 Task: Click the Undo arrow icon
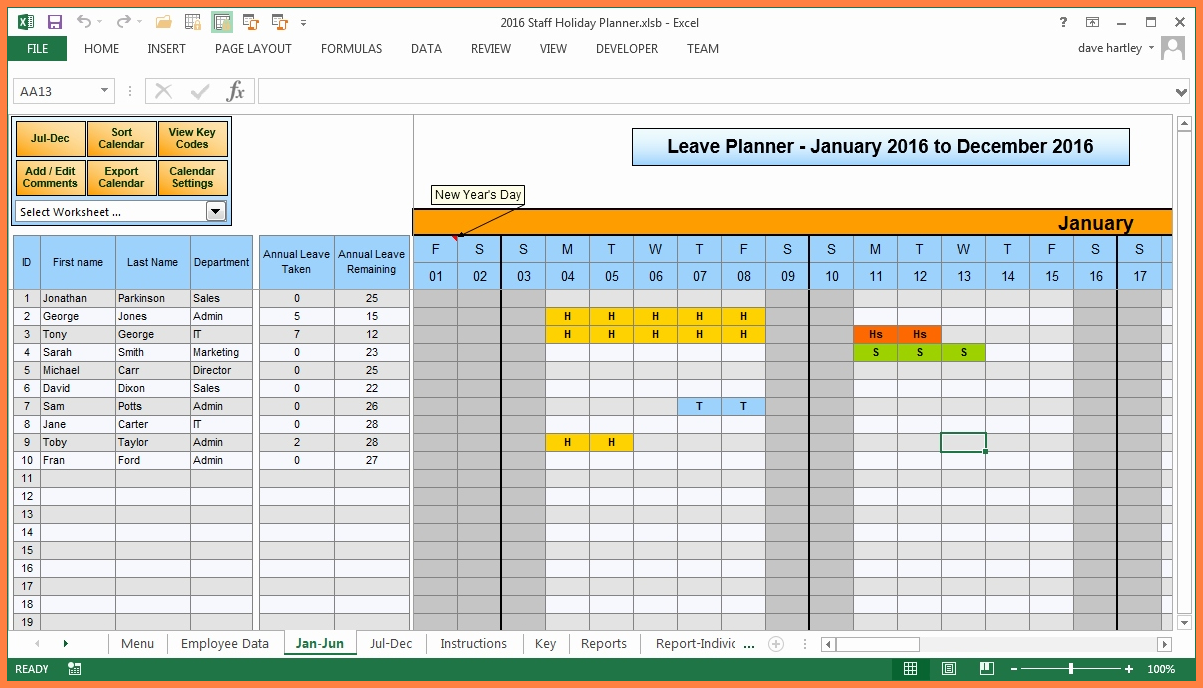pos(84,22)
